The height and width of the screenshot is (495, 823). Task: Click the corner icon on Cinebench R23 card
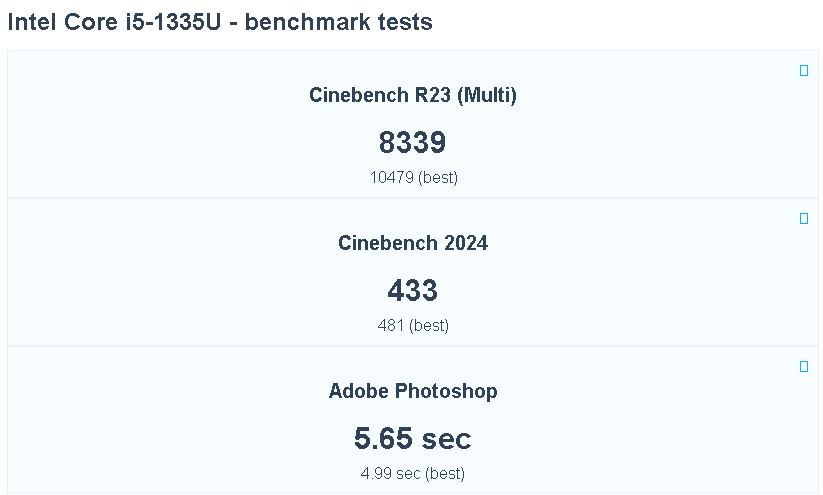(804, 71)
